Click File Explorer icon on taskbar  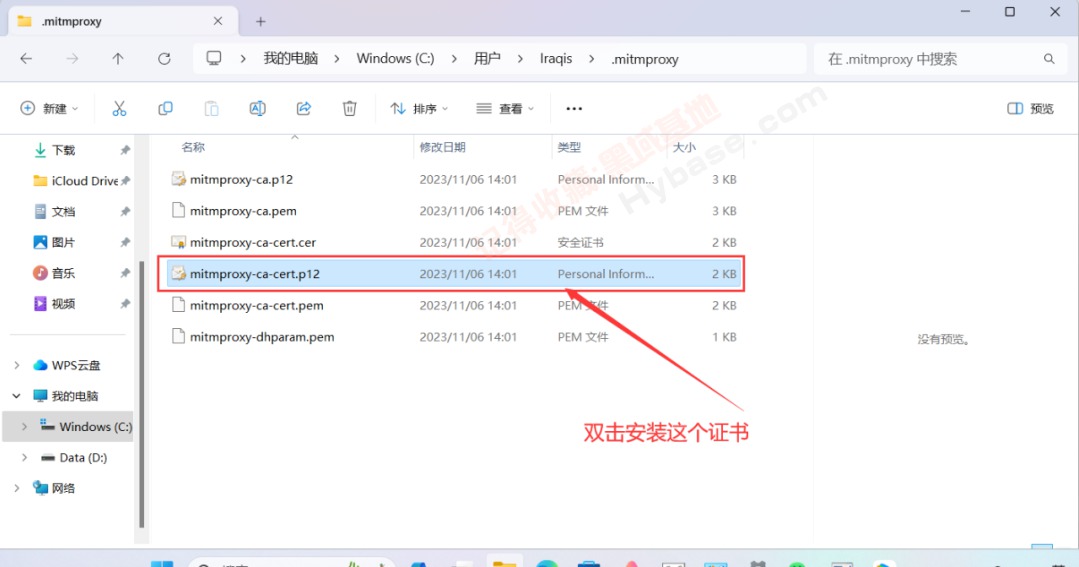(x=504, y=562)
